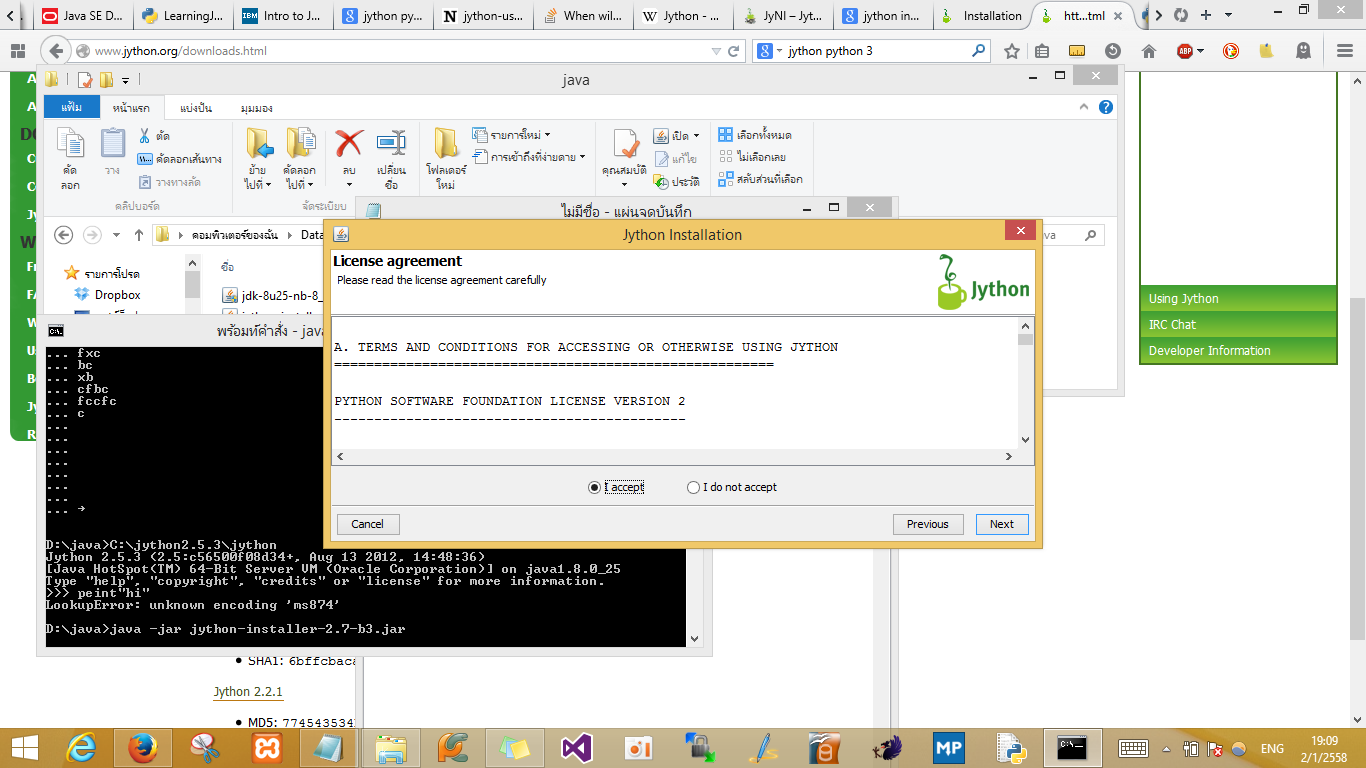The width and height of the screenshot is (1366, 768).
Task: Open Command Prompt from the taskbar
Action: [x=1072, y=747]
